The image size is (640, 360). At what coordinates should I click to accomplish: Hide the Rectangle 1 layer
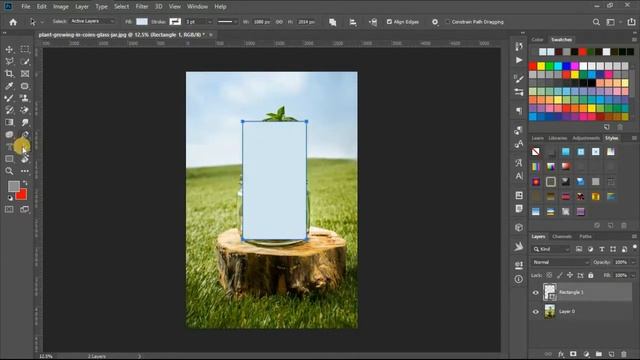(536, 293)
